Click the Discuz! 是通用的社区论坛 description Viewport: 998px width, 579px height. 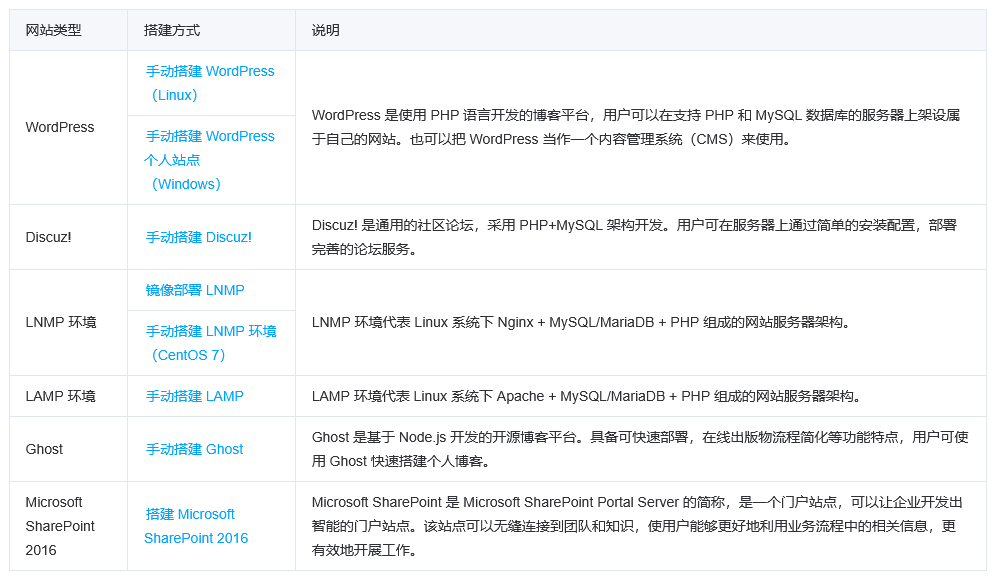click(x=635, y=237)
